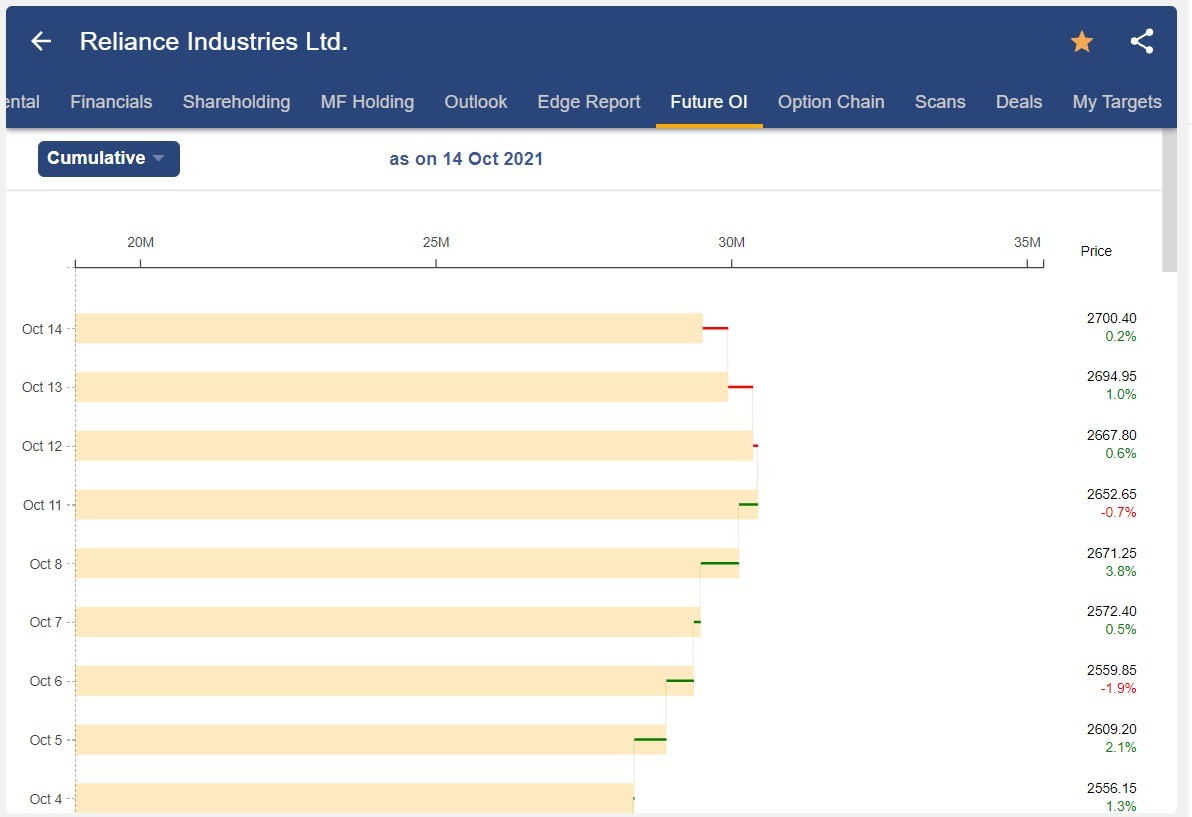Click the 2700.40 price for Oct 14
This screenshot has width=1192, height=817.
(1113, 318)
